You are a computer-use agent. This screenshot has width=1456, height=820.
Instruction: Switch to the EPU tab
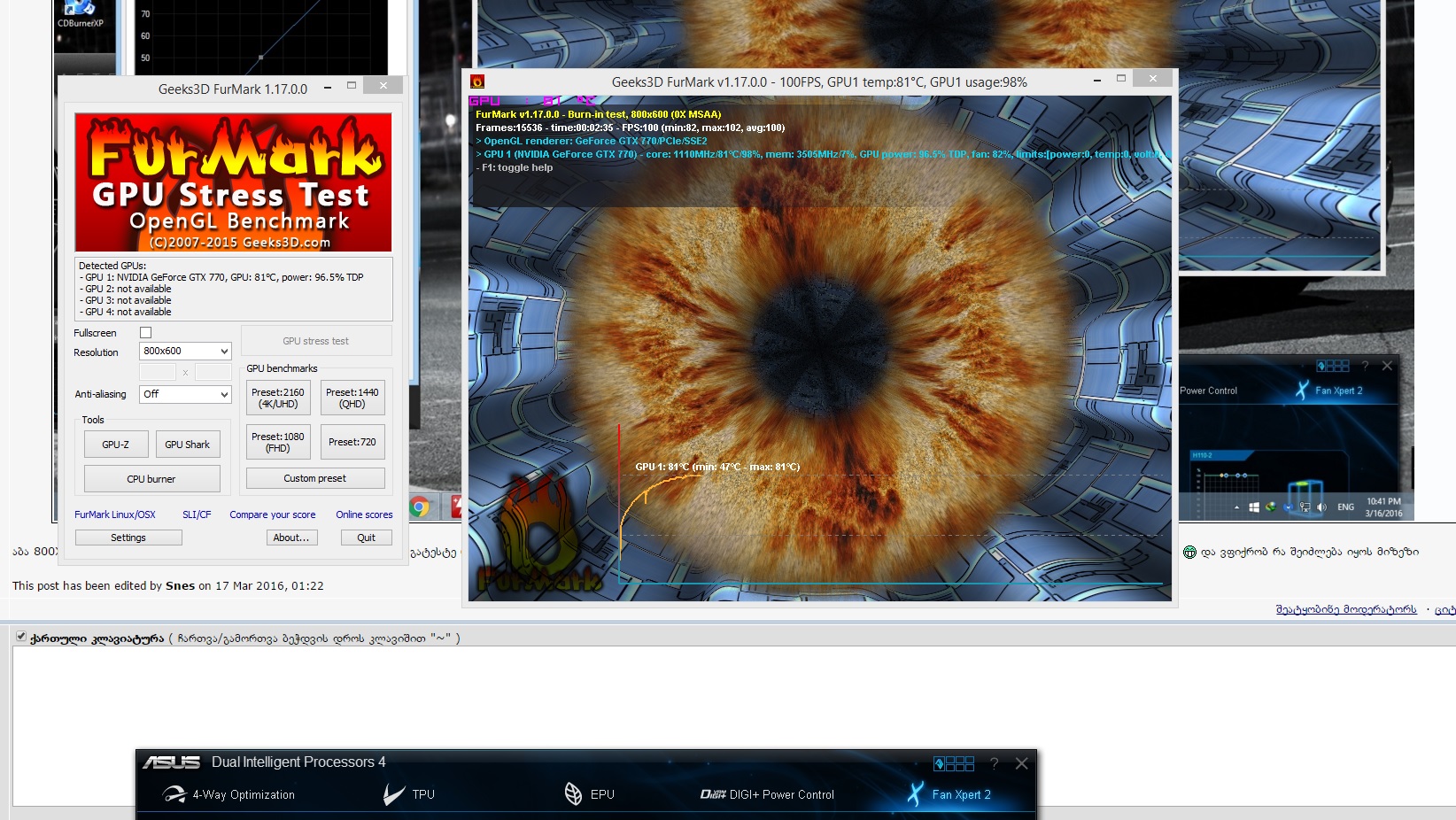[589, 794]
